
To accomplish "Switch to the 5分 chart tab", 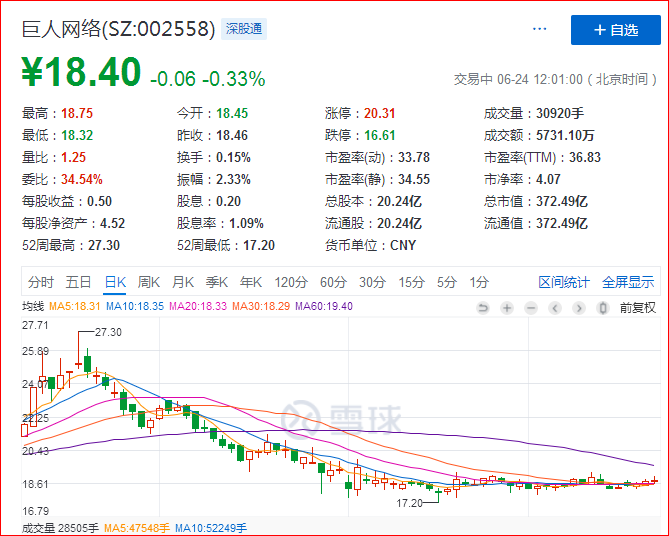I will [447, 282].
